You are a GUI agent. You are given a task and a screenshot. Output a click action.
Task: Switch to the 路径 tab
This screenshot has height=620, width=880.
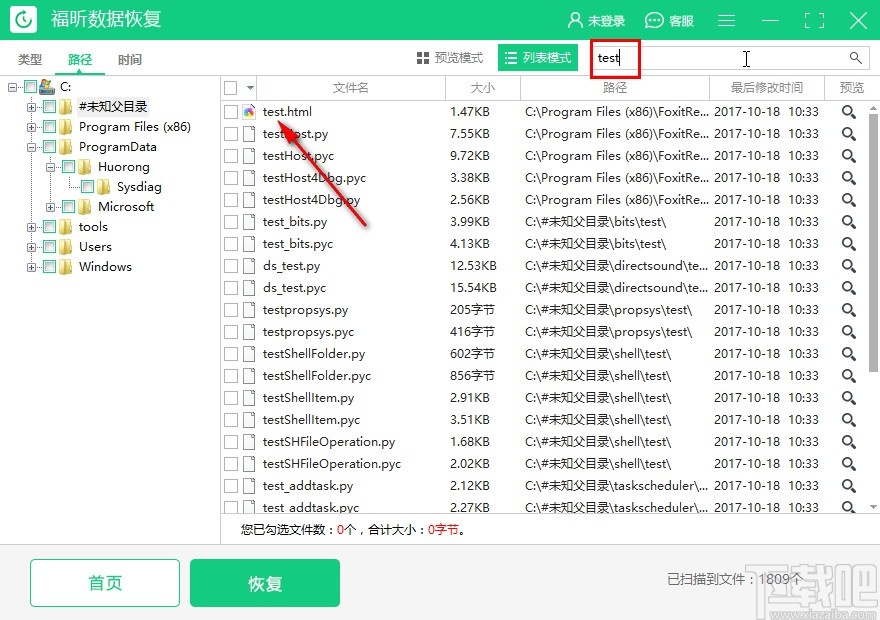[x=80, y=59]
